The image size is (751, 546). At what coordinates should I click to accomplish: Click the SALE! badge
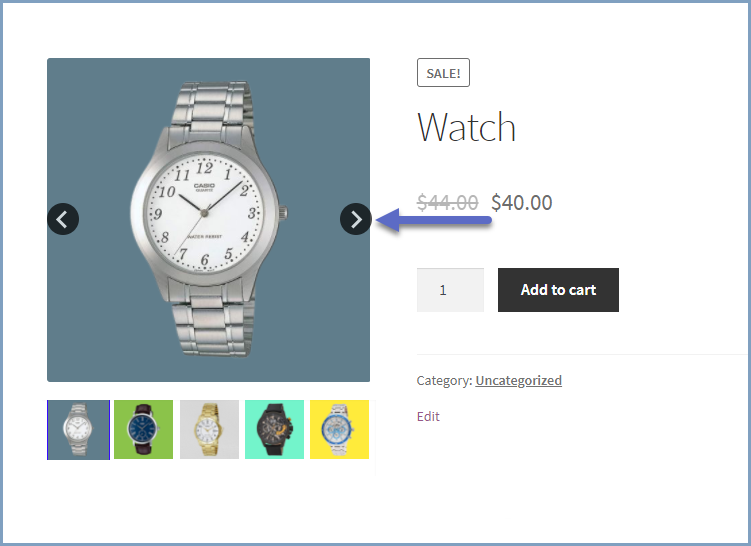tap(444, 73)
